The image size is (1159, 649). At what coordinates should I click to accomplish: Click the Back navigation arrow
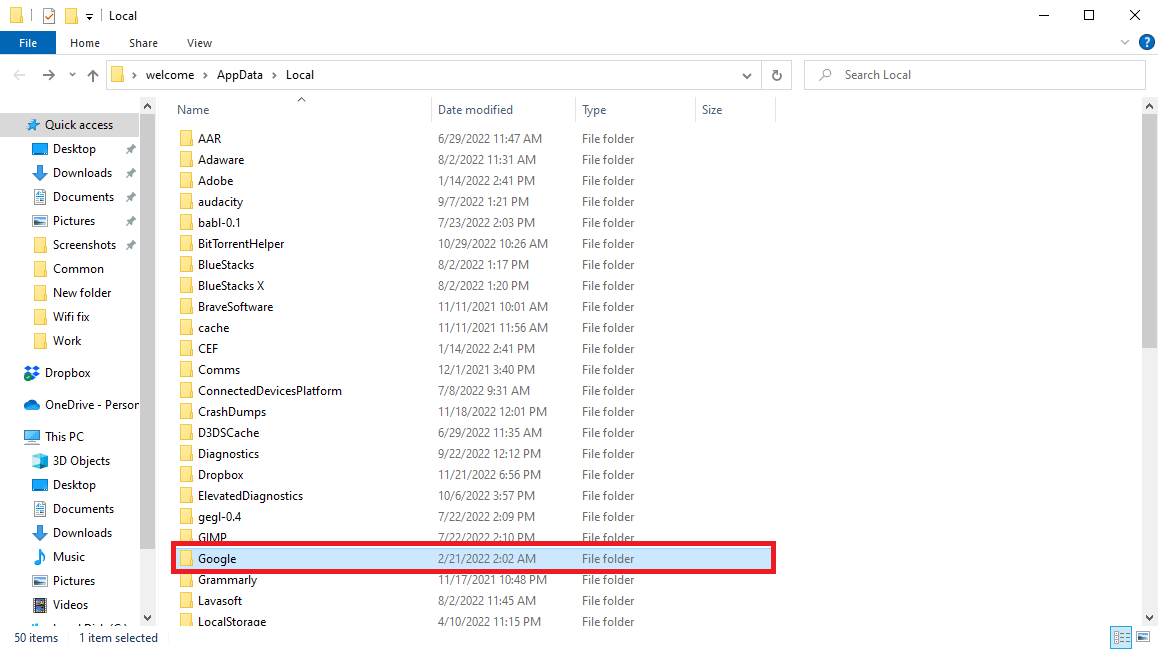(x=20, y=75)
